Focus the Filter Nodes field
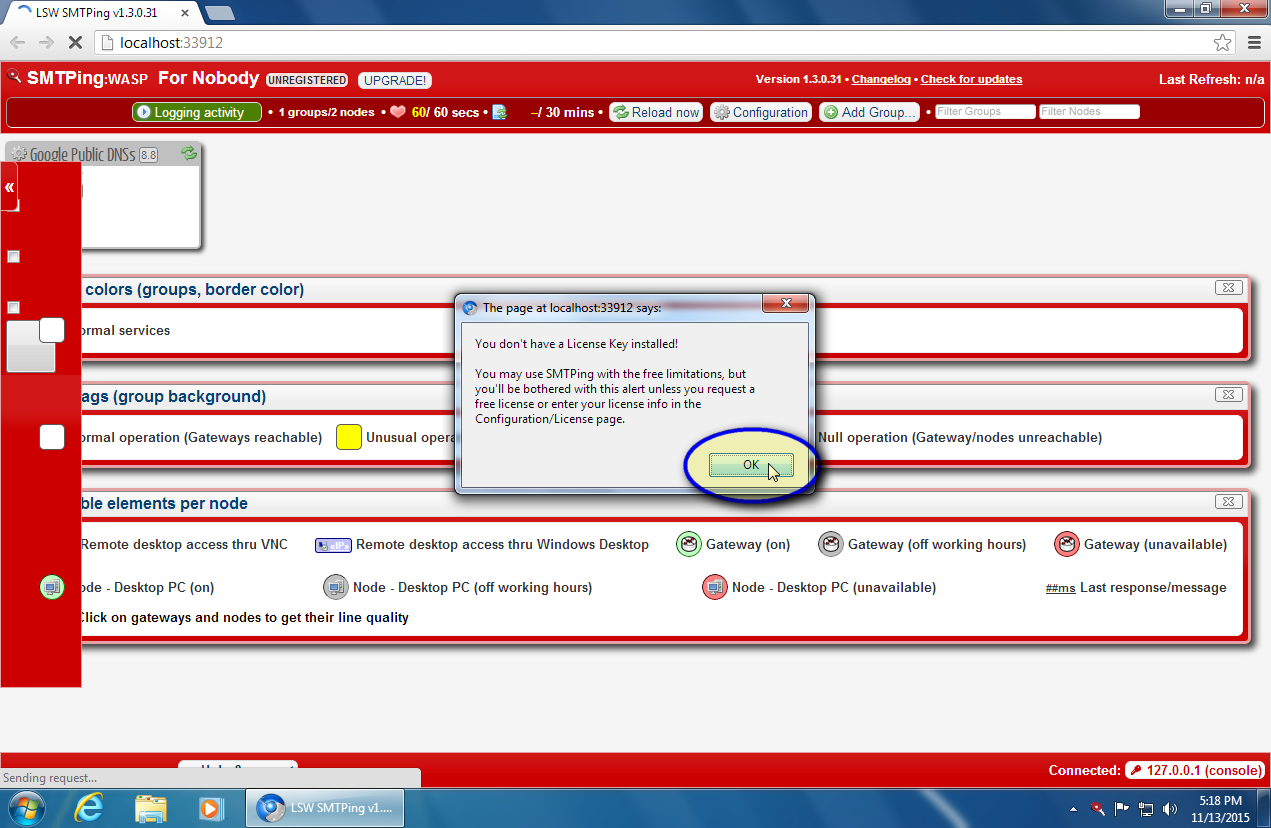This screenshot has width=1271, height=828. point(1089,112)
